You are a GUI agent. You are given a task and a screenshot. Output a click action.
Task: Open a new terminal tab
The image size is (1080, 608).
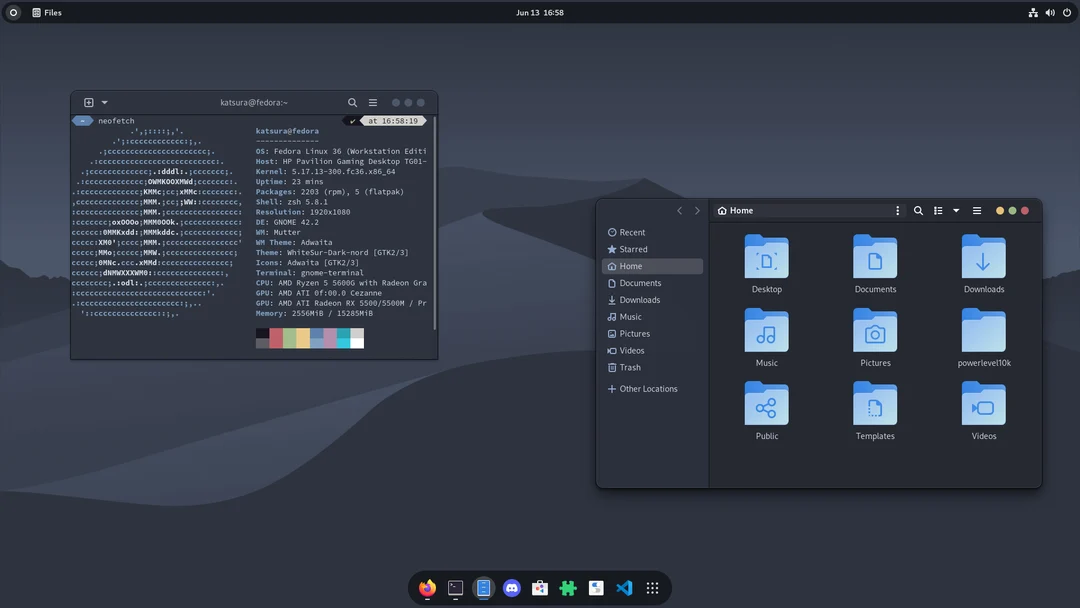click(x=88, y=101)
